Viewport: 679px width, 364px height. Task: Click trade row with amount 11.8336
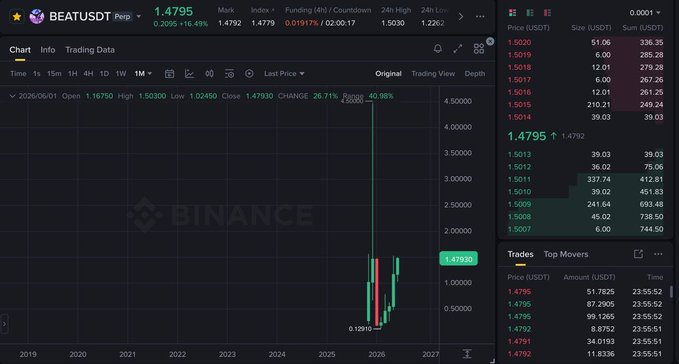point(585,354)
